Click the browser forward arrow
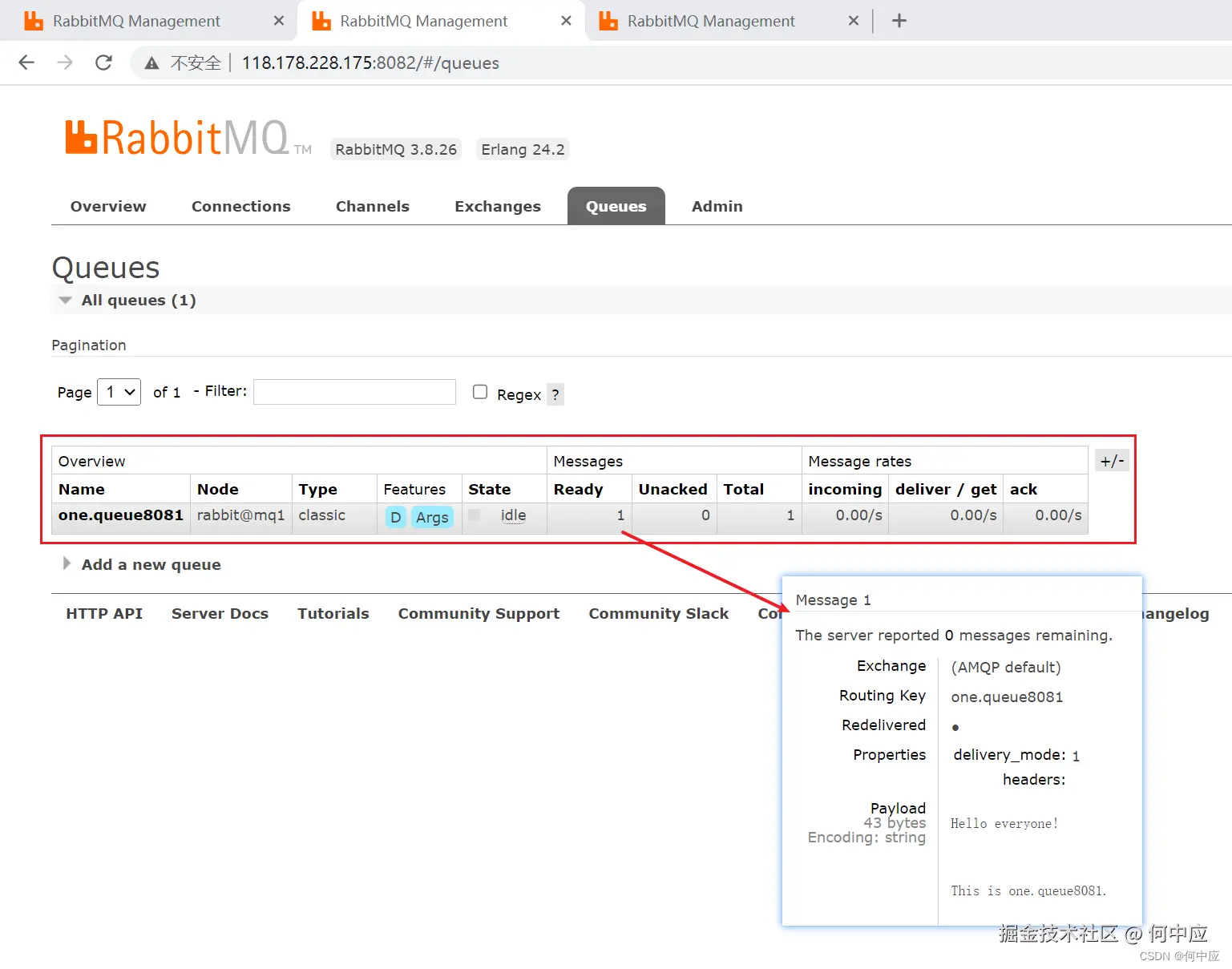Image resolution: width=1232 pixels, height=969 pixels. point(65,63)
